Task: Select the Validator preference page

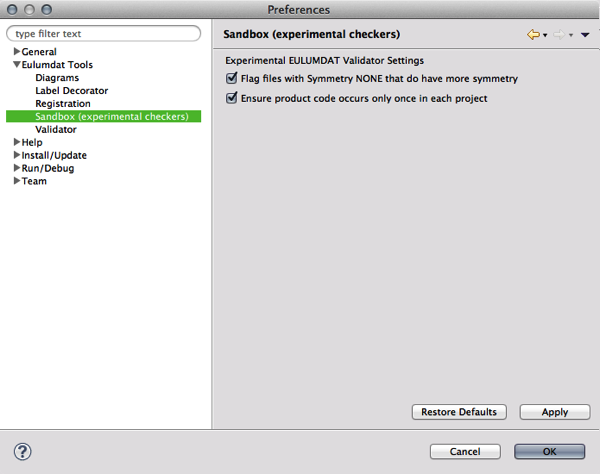Action: click(56, 130)
